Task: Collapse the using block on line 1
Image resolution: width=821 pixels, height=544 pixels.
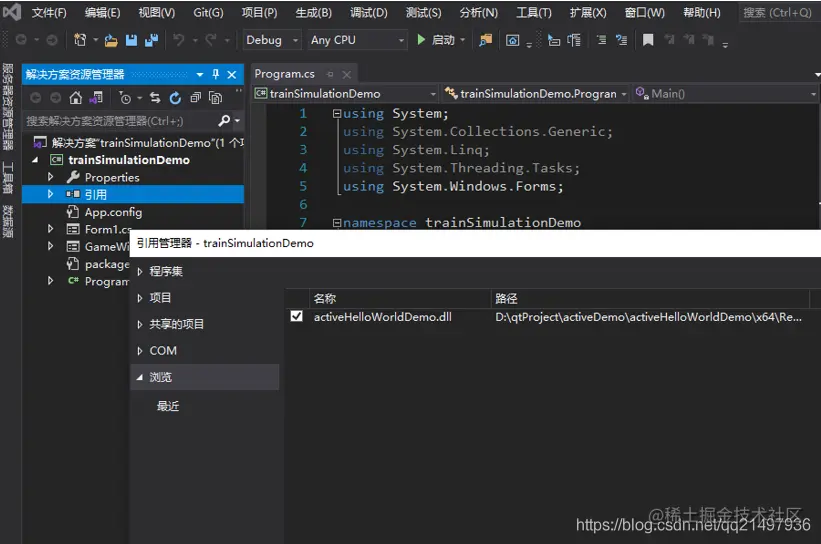Action: (x=337, y=114)
